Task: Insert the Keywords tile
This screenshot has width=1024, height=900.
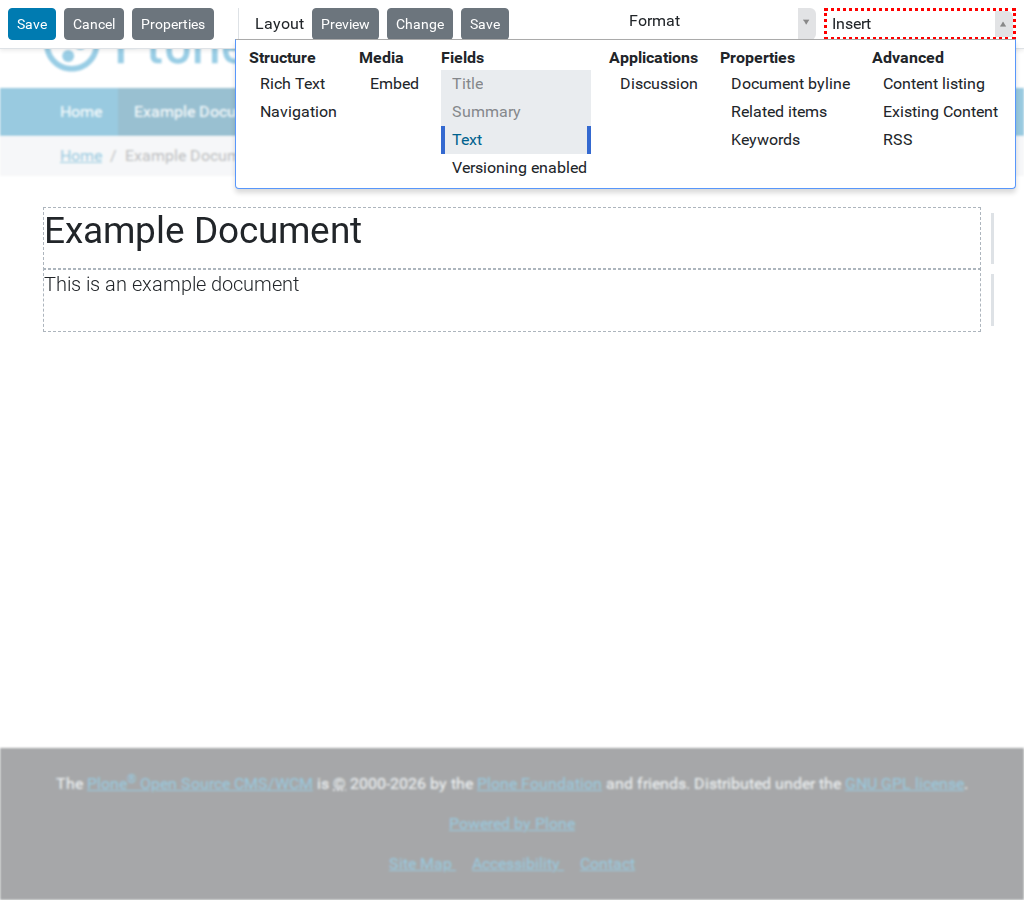Action: [x=765, y=140]
